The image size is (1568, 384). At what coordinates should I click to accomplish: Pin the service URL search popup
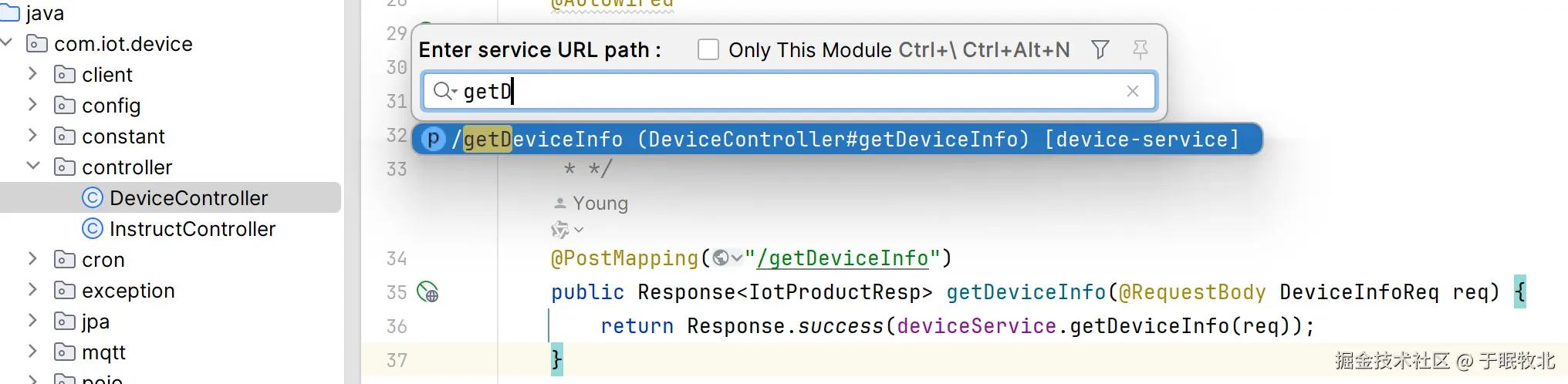click(x=1140, y=50)
